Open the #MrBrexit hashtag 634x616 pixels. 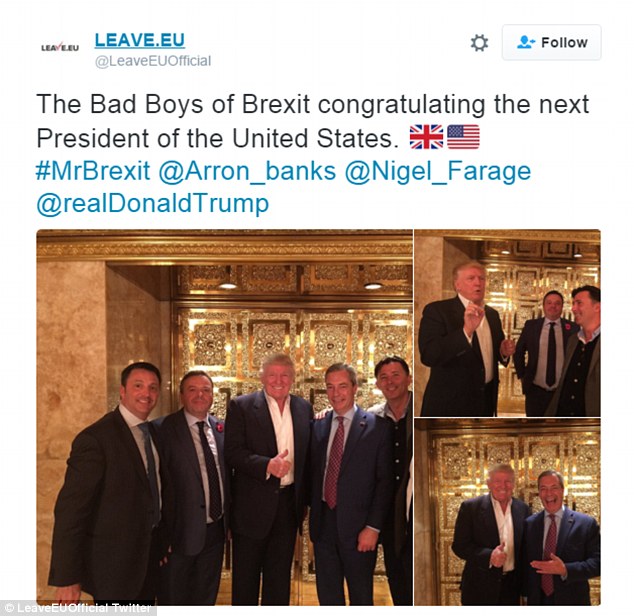pos(93,171)
